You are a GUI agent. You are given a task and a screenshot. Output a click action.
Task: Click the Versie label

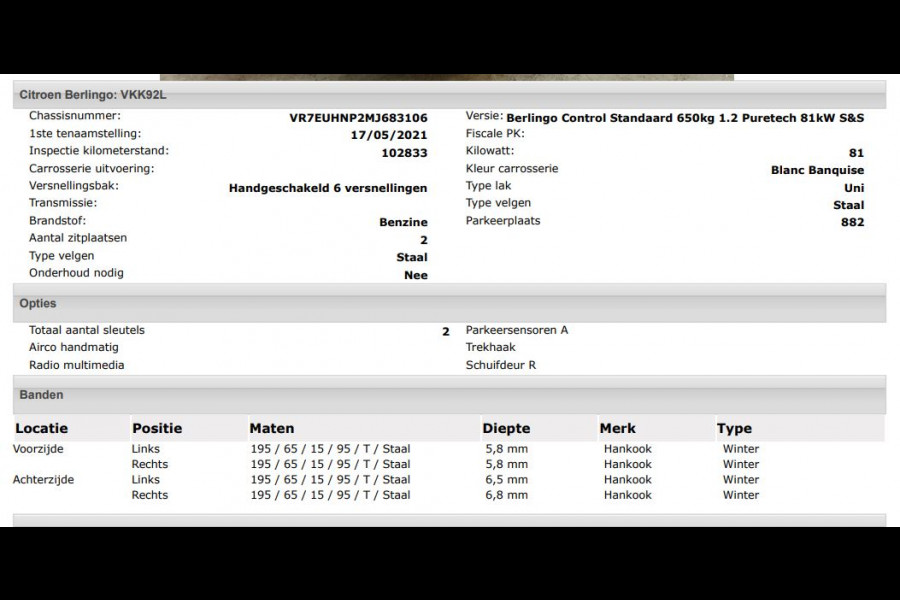point(484,115)
